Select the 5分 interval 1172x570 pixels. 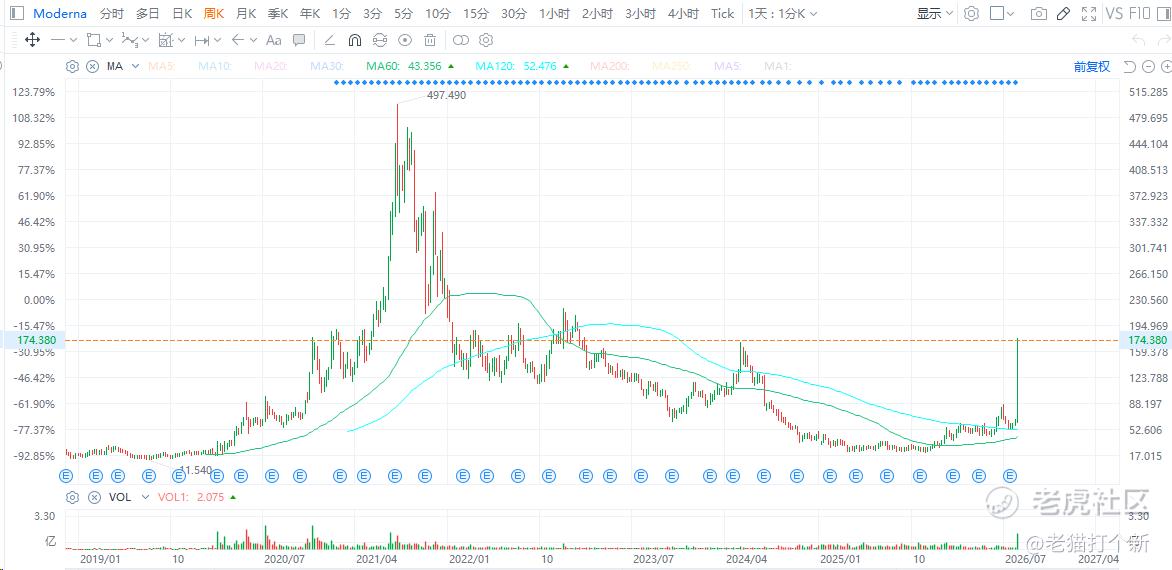click(x=403, y=13)
